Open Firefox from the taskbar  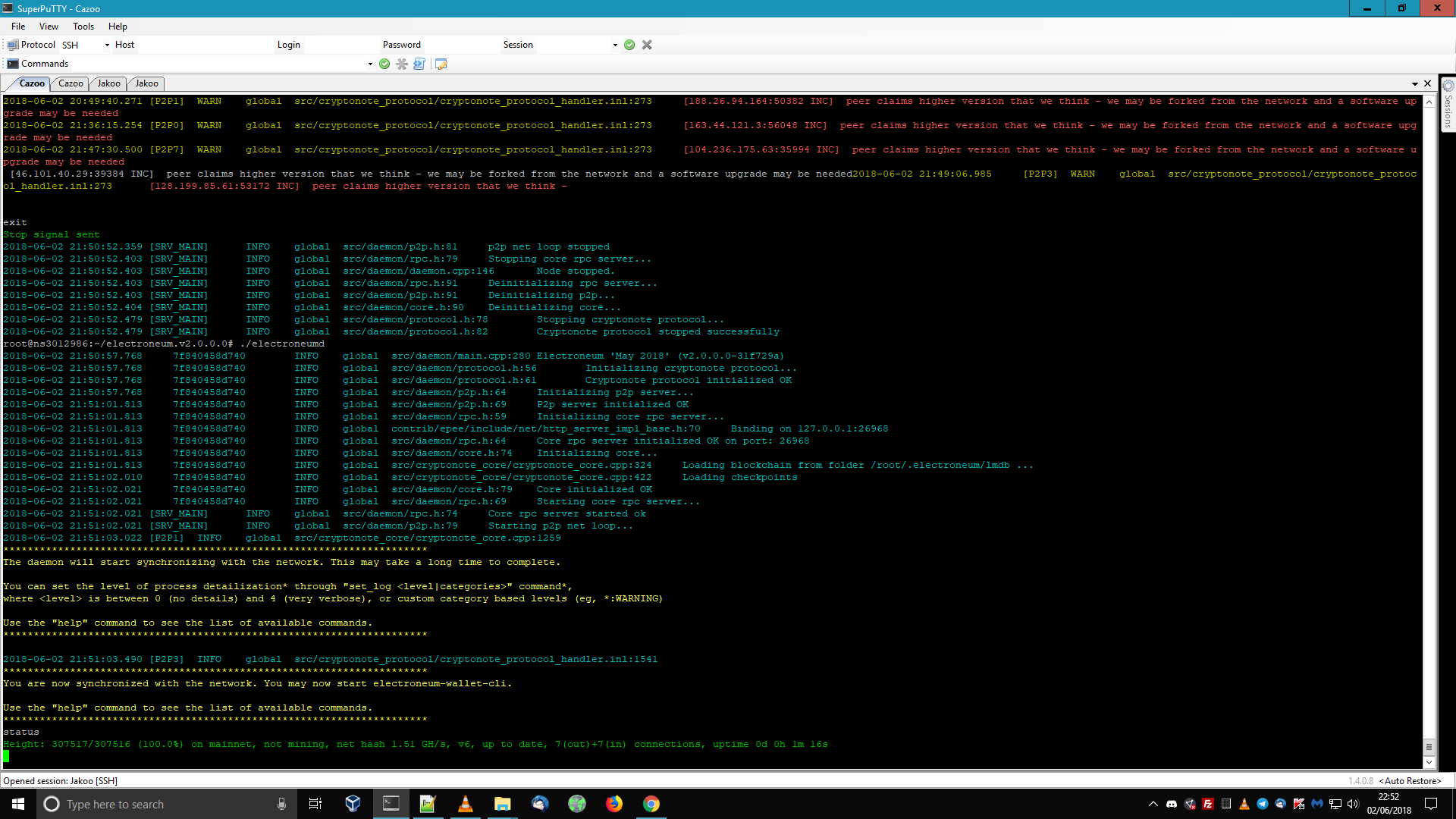click(x=613, y=804)
